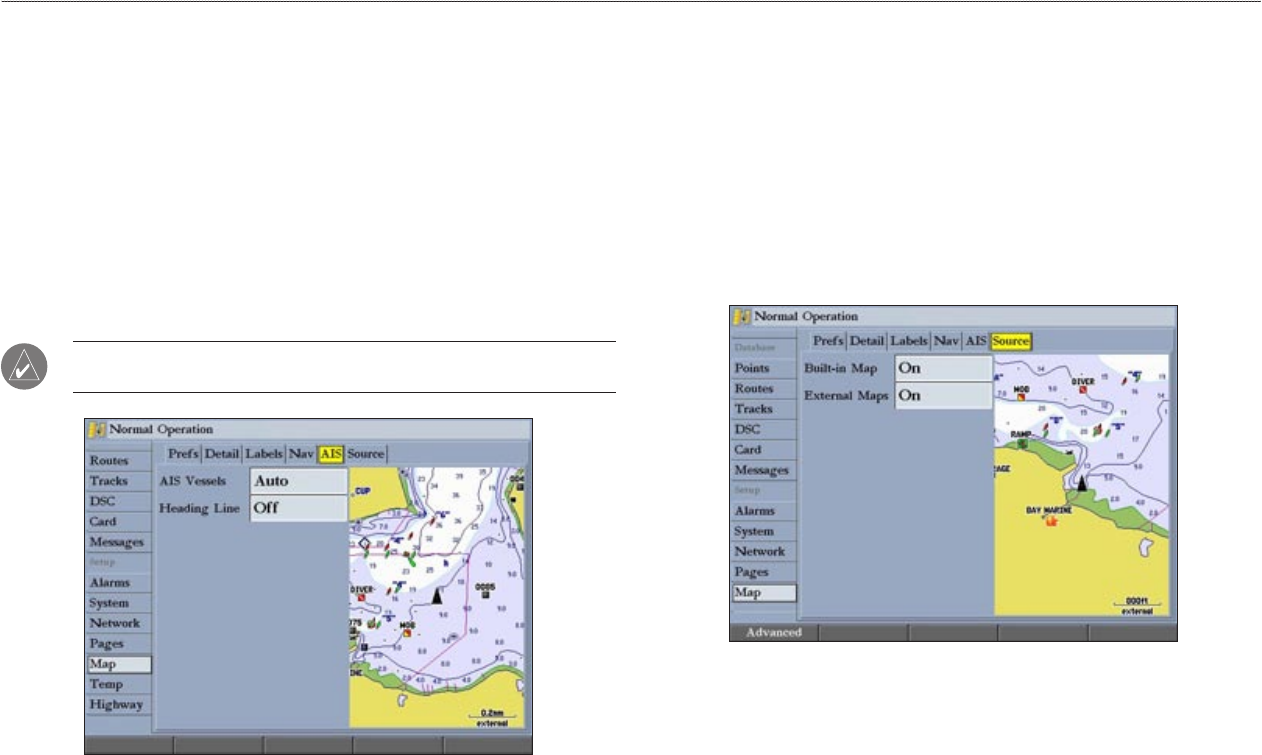Open Messages in AIS screen sidebar
Image resolution: width=1262 pixels, height=755 pixels.
point(119,542)
